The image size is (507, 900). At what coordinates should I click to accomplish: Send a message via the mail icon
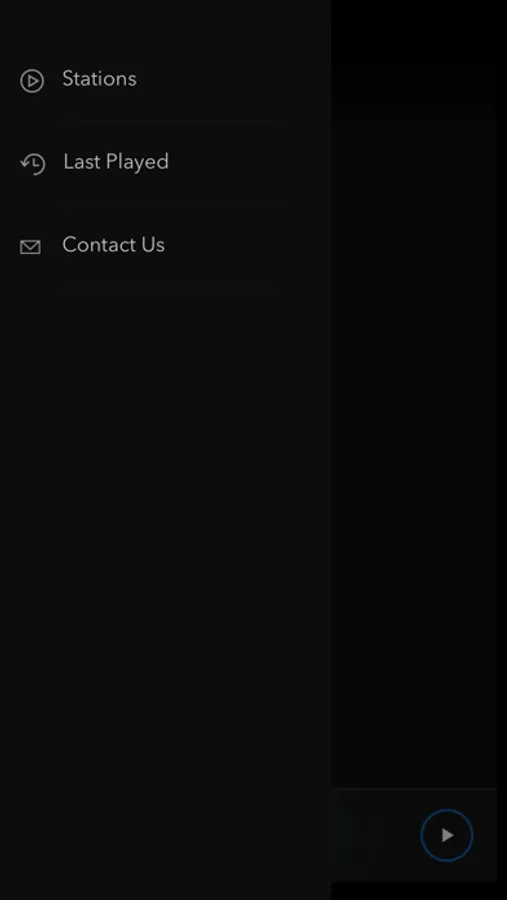pyautogui.click(x=30, y=247)
